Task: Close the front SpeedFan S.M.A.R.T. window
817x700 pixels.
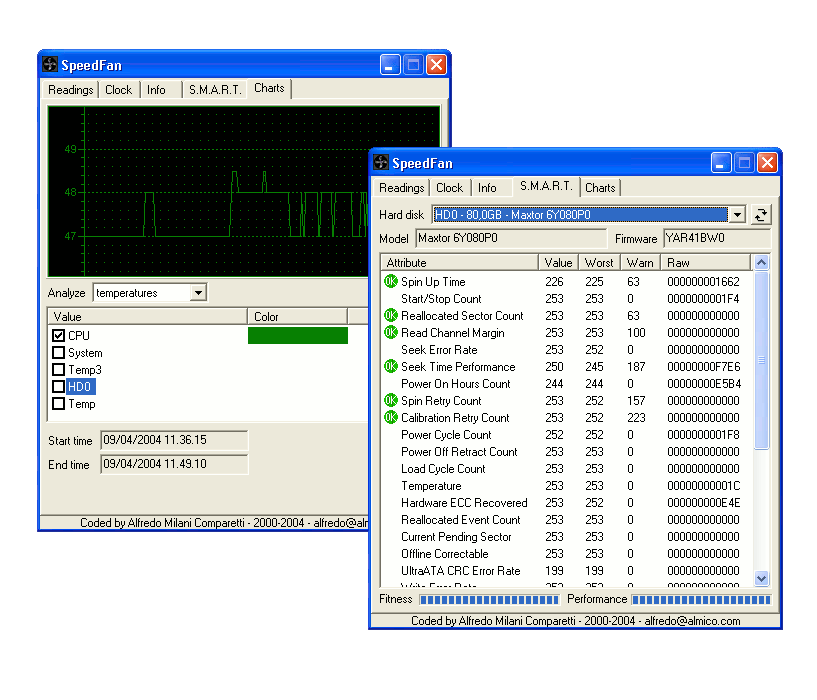Action: pos(767,163)
